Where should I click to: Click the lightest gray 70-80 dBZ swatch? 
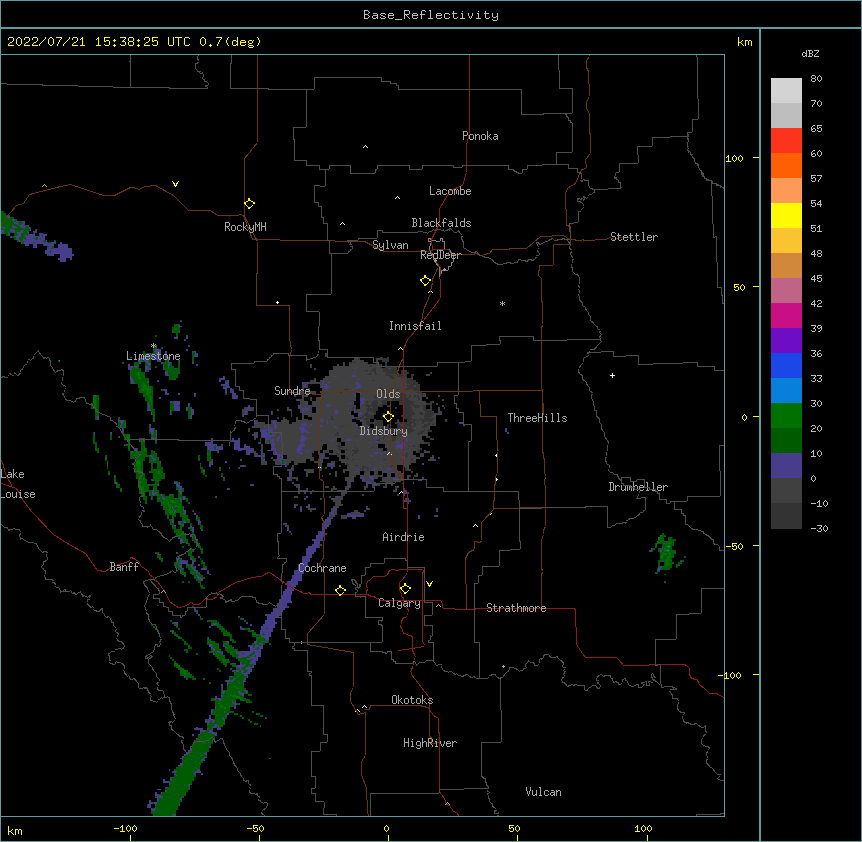coord(786,91)
